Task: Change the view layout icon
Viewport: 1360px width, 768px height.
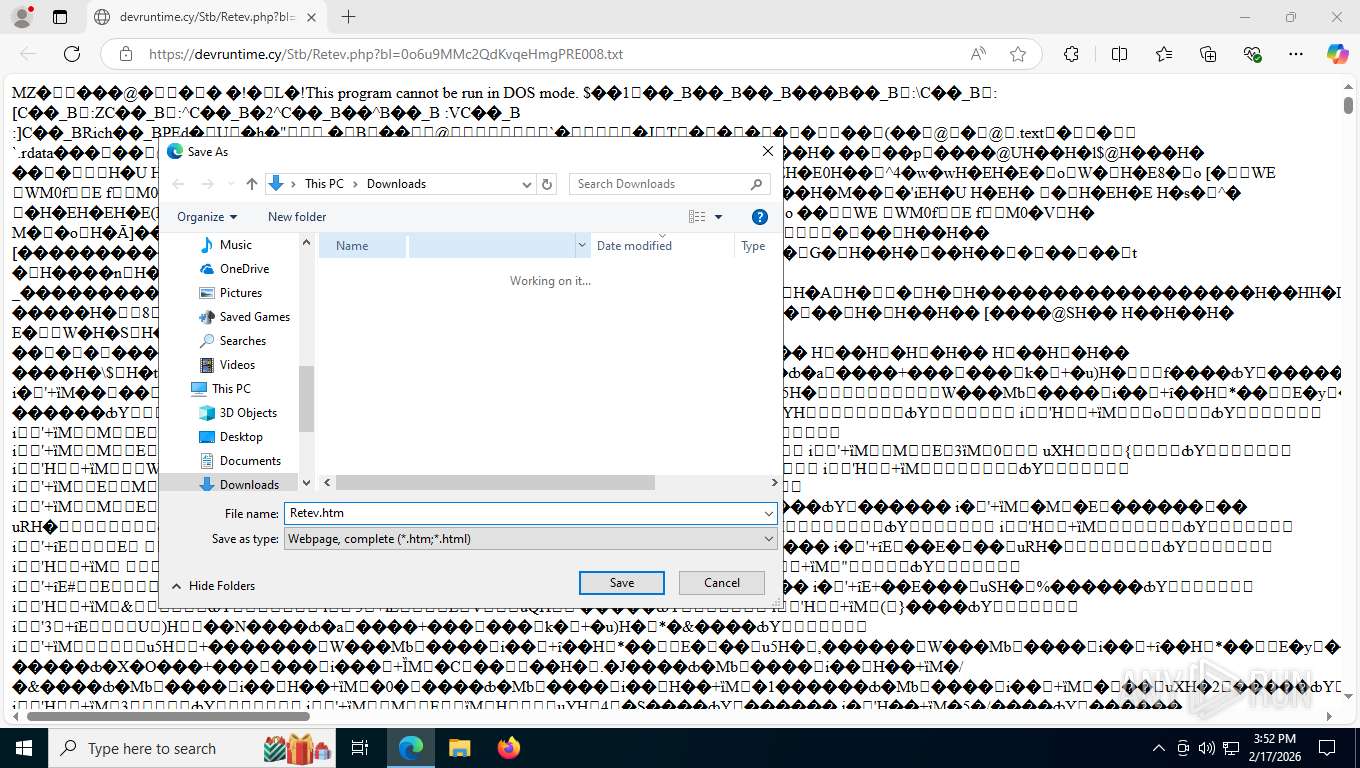Action: tap(697, 216)
